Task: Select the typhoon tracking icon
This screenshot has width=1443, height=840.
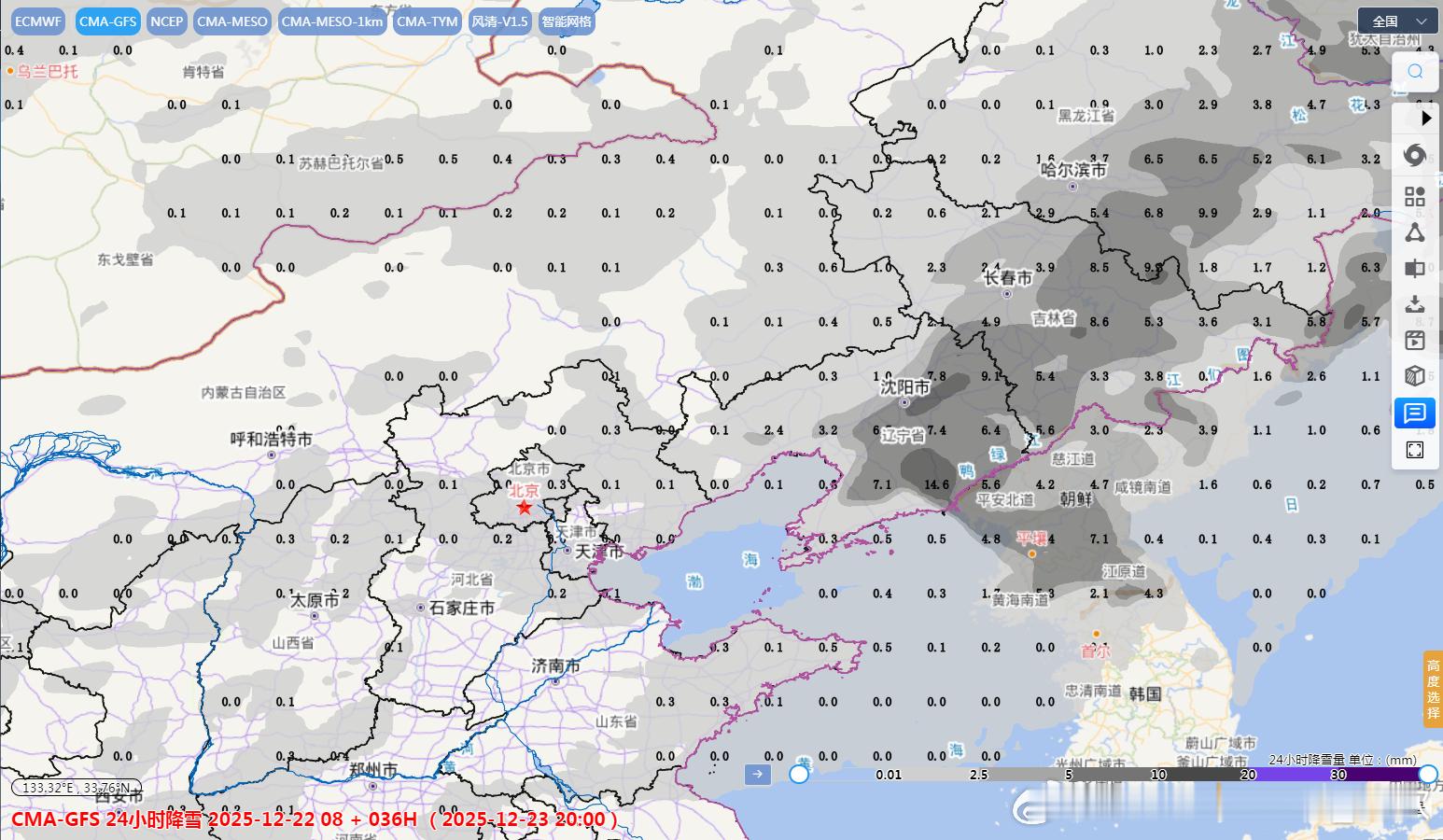Action: pyautogui.click(x=1415, y=155)
